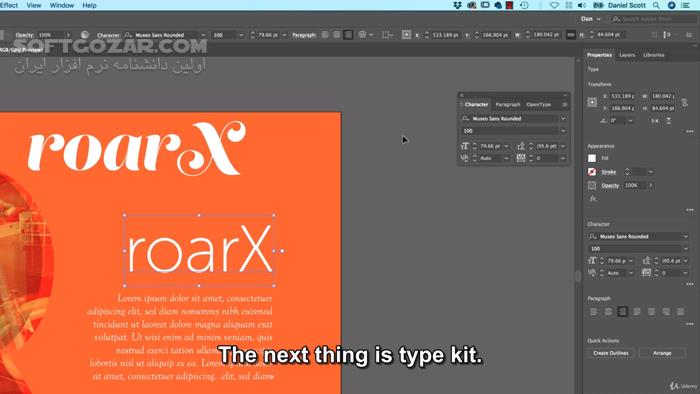The image size is (700, 394).
Task: Switch to the Libraries tab
Action: tap(654, 55)
